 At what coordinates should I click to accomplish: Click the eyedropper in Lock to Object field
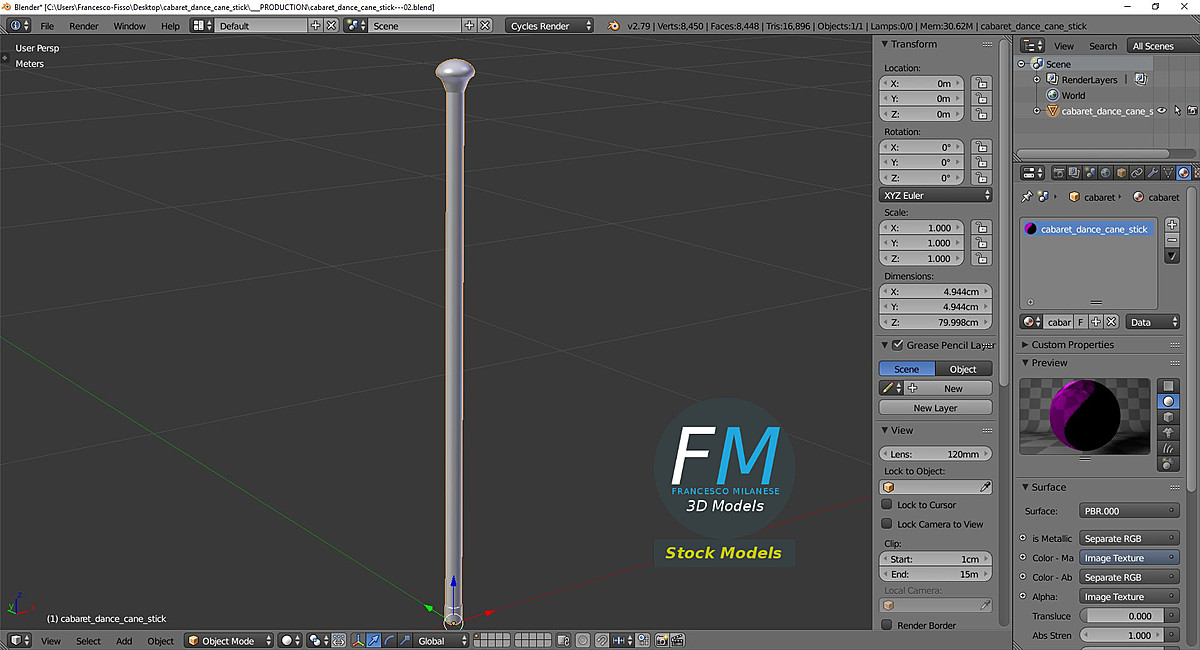click(x=985, y=487)
